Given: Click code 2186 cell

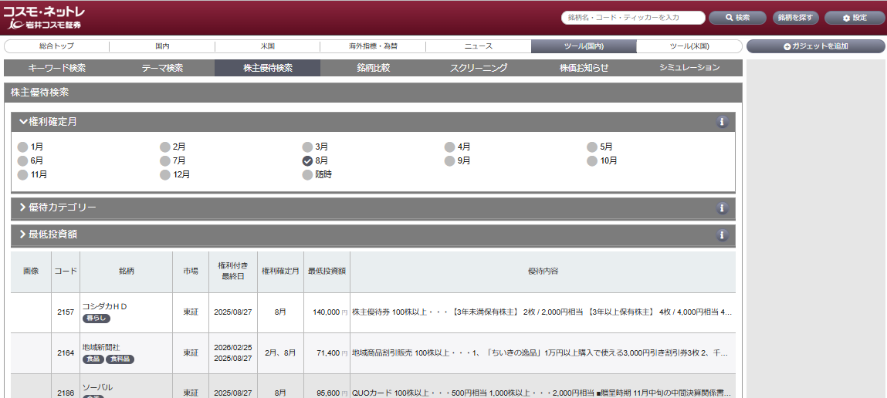Looking at the screenshot, I should coord(66,392).
